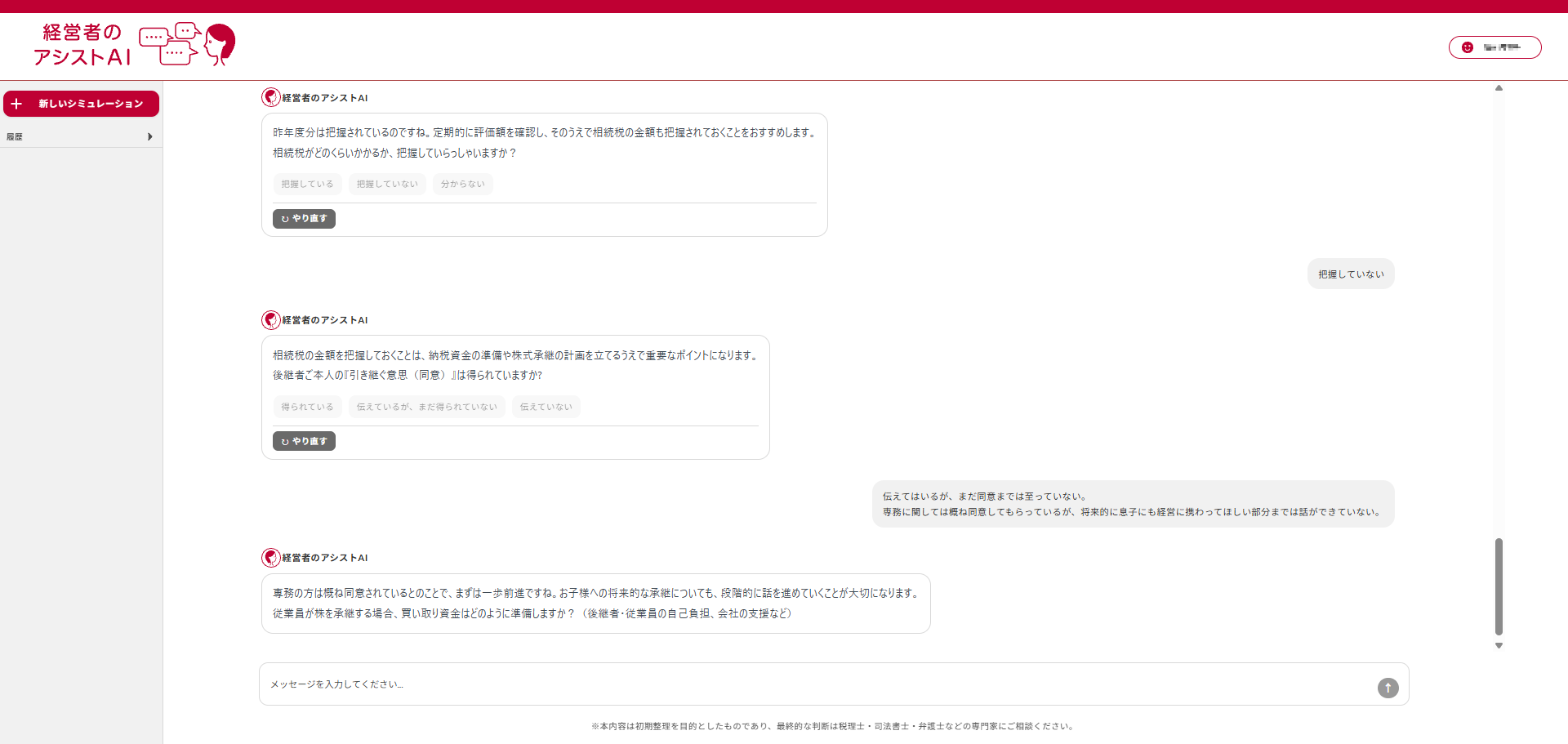Viewport: 1568px width, 744px height.
Task: Click the disclaimer text starting ※本内容は初期整理
Action: pyautogui.click(x=832, y=726)
